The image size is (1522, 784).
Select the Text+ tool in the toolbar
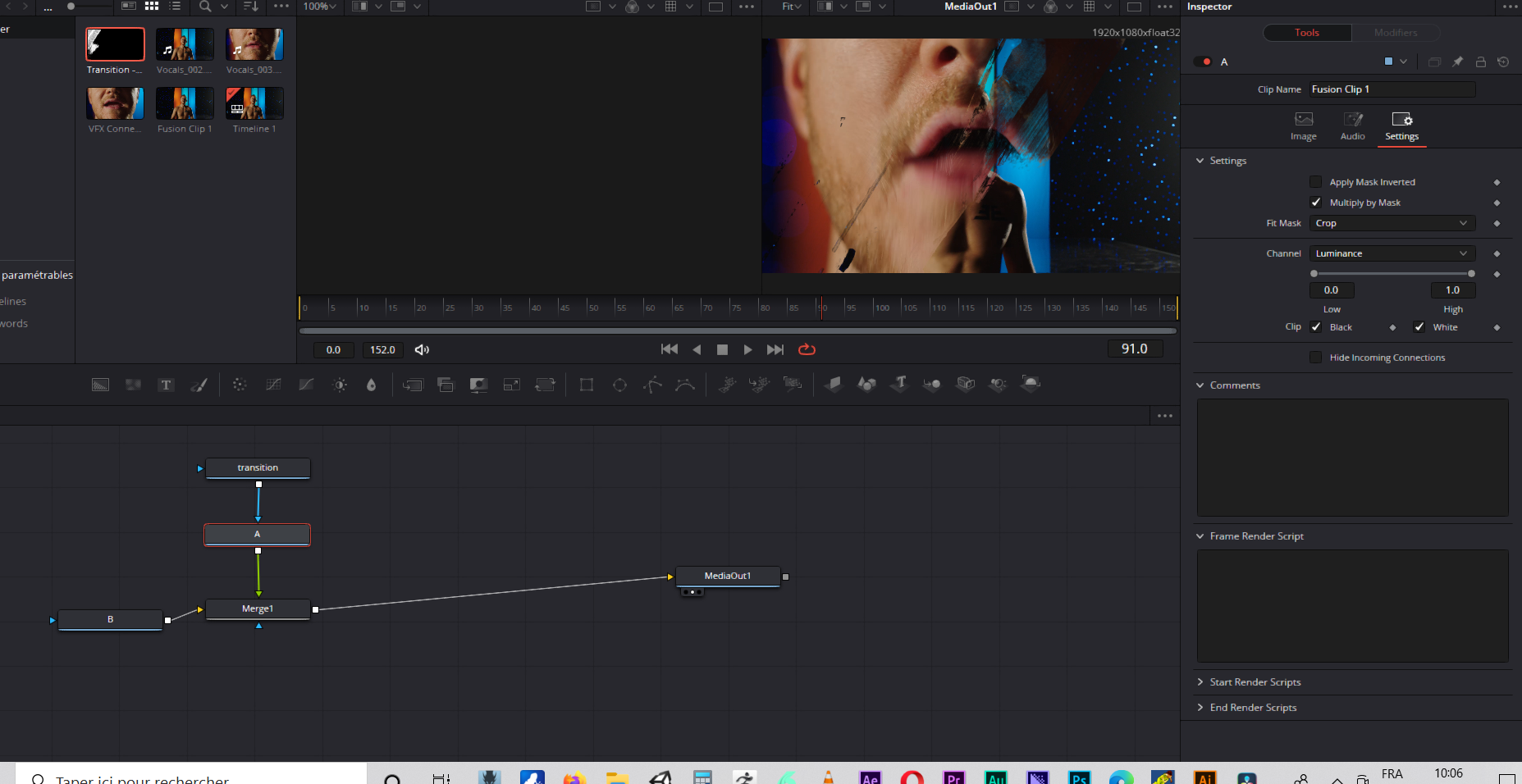coord(166,385)
